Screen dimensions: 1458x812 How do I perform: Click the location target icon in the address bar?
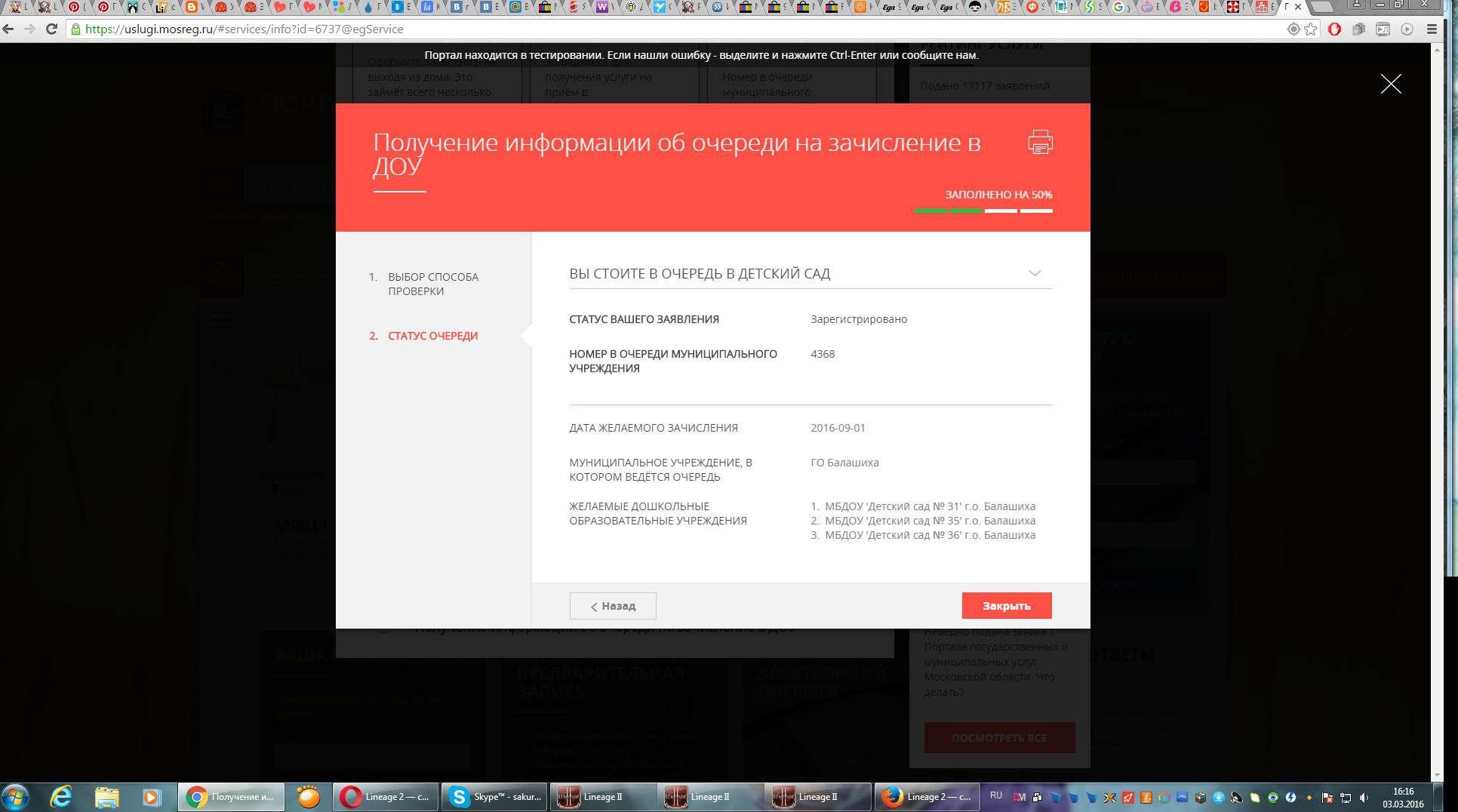1293,29
